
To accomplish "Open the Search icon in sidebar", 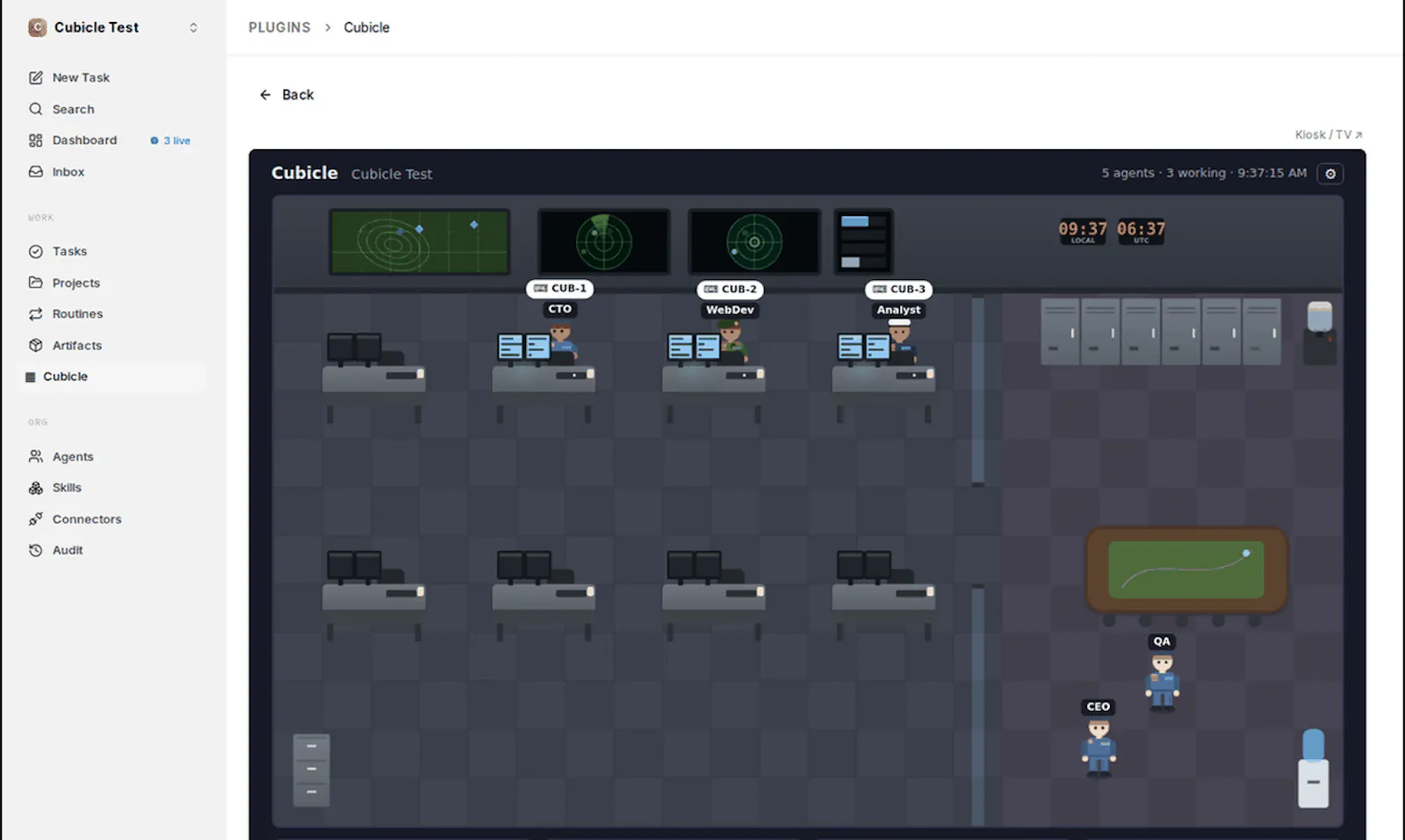I will point(36,109).
